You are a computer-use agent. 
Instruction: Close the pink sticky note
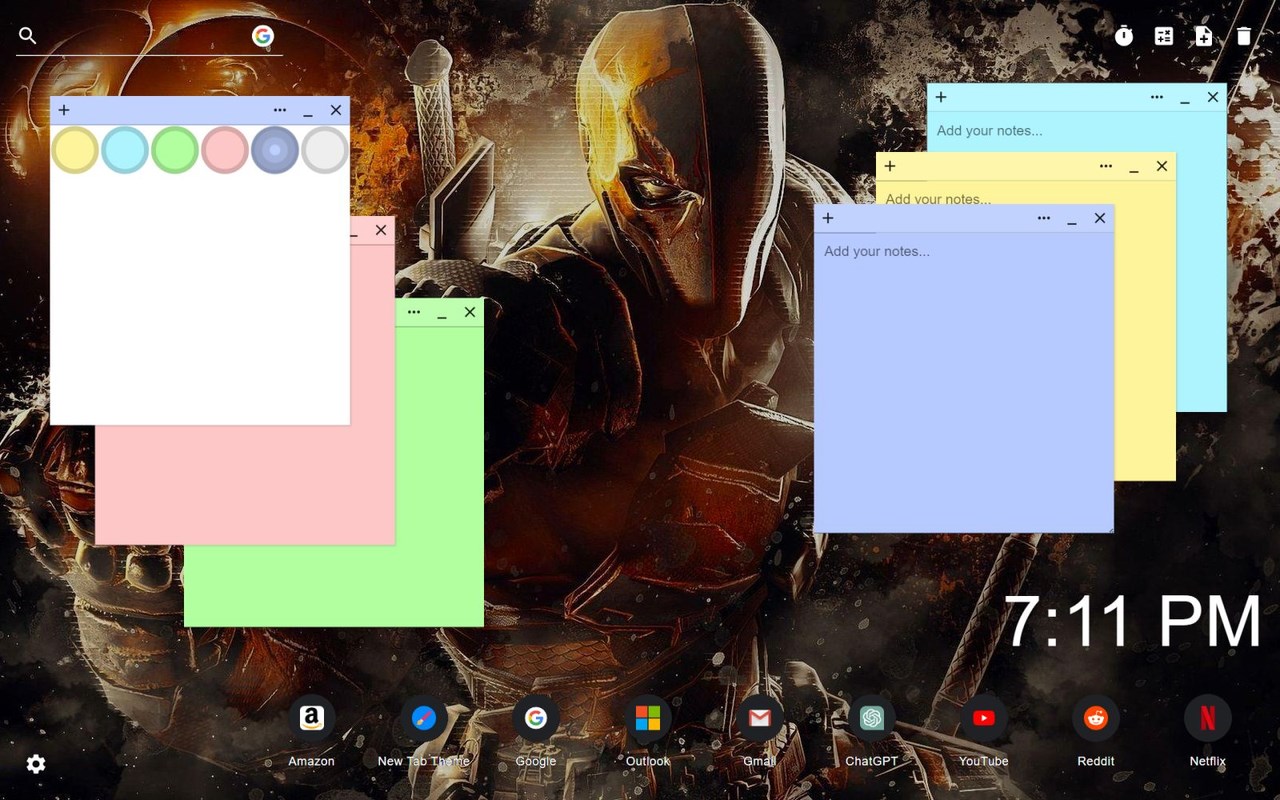click(381, 230)
